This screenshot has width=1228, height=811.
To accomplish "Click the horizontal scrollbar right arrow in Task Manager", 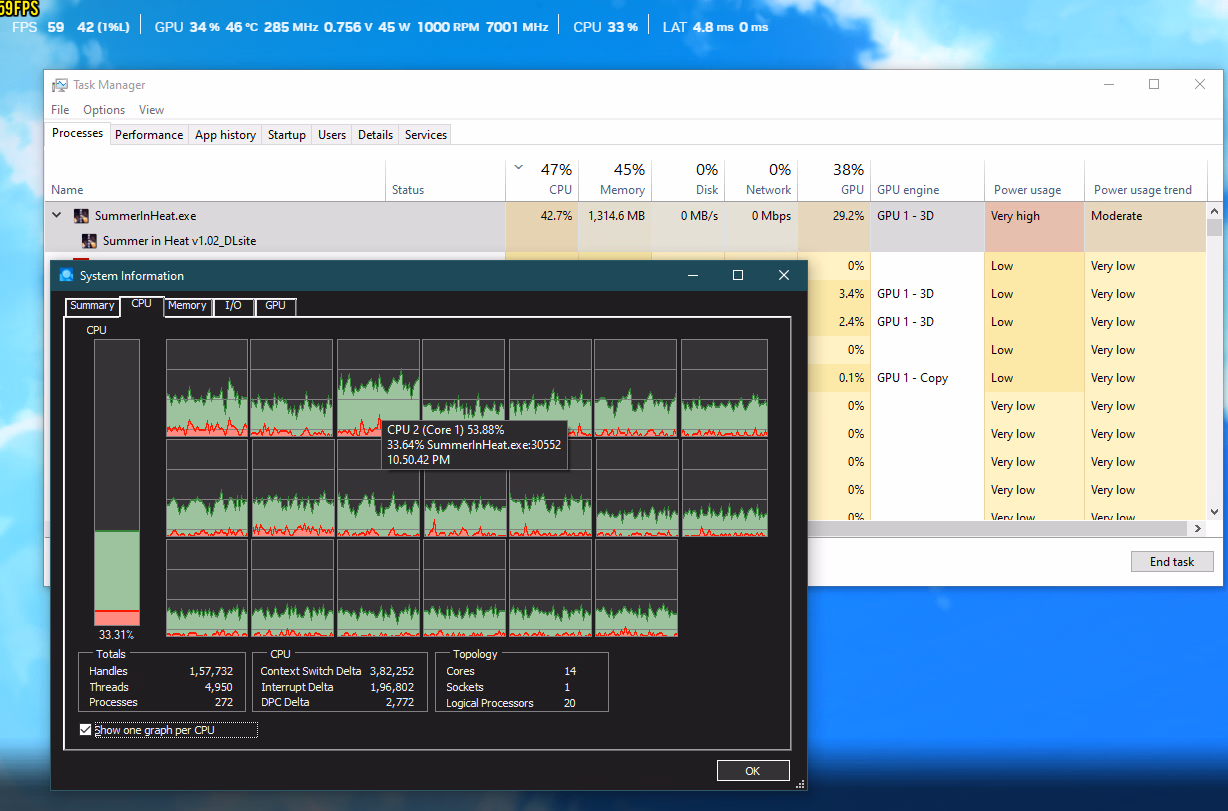I will 1199,528.
